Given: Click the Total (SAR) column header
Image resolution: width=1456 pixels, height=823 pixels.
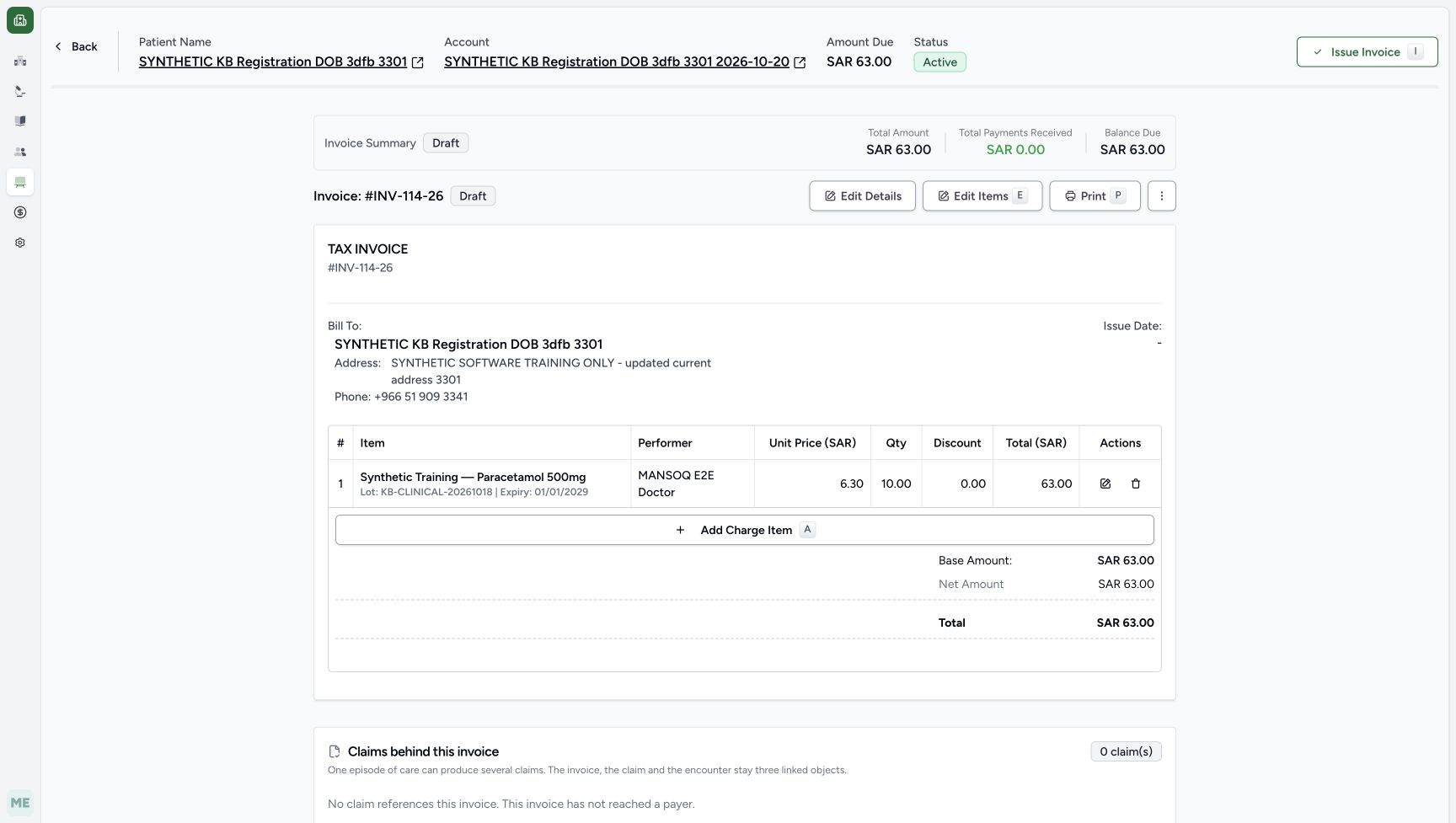Looking at the screenshot, I should [1036, 443].
